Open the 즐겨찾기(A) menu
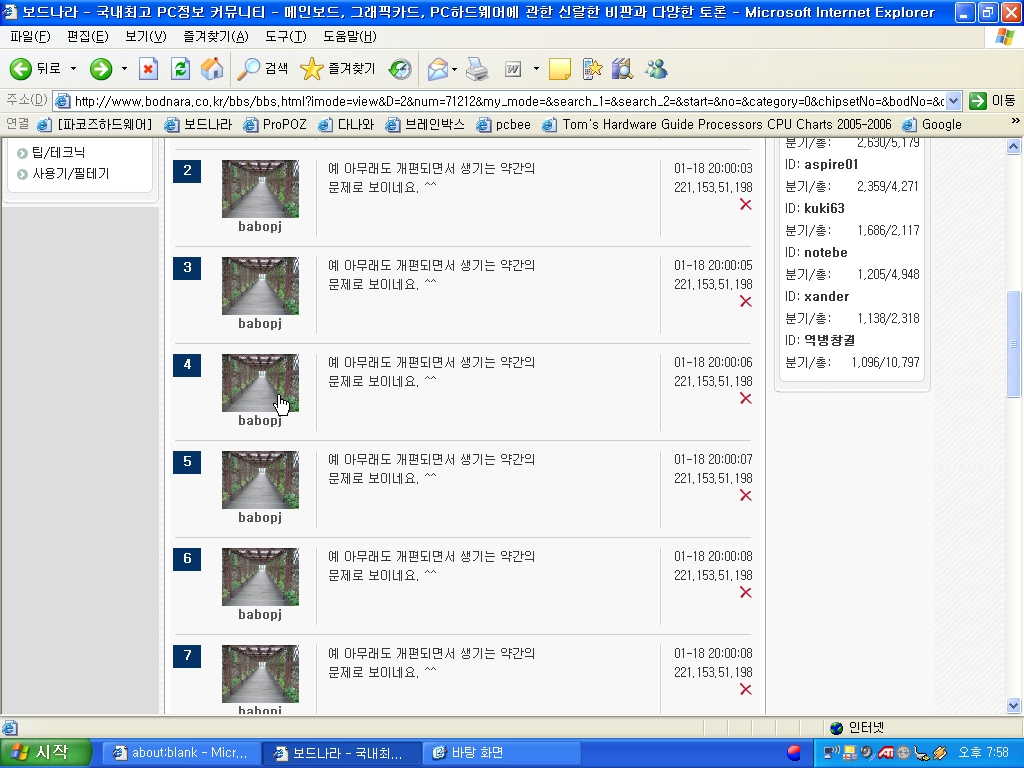This screenshot has width=1024, height=768. click(216, 37)
